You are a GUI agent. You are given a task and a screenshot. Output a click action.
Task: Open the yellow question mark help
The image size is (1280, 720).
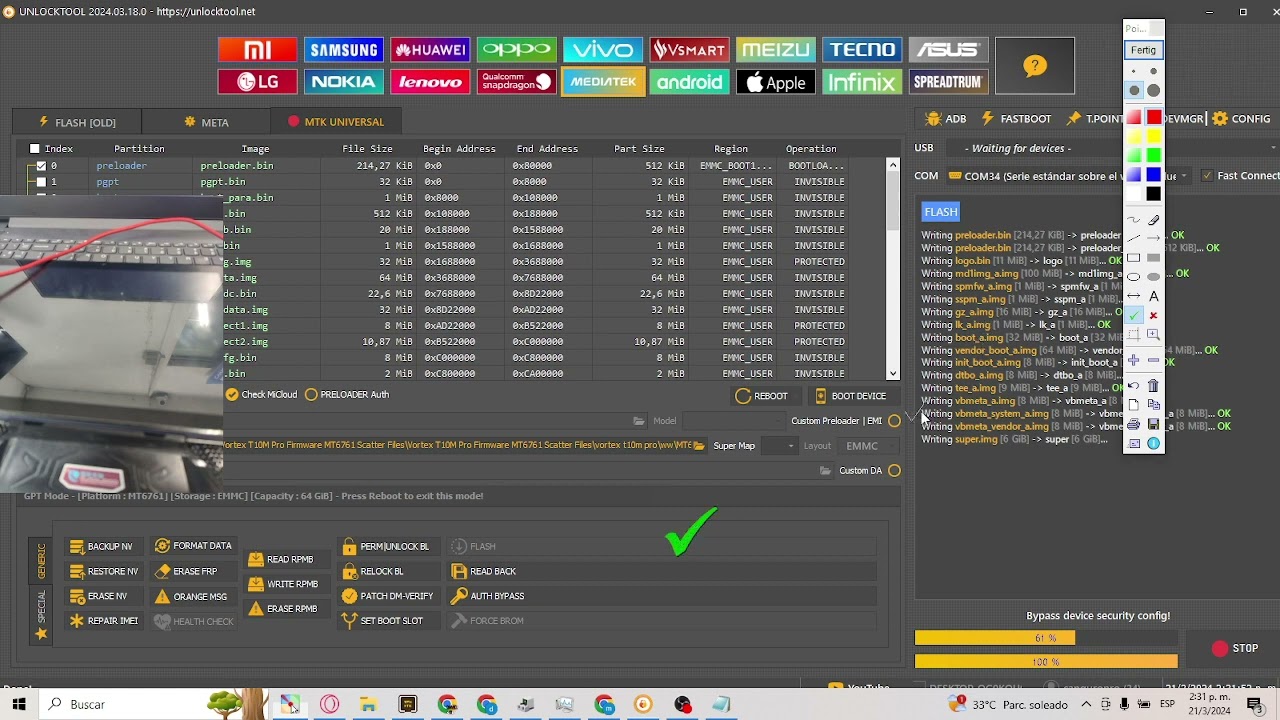pyautogui.click(x=1035, y=66)
